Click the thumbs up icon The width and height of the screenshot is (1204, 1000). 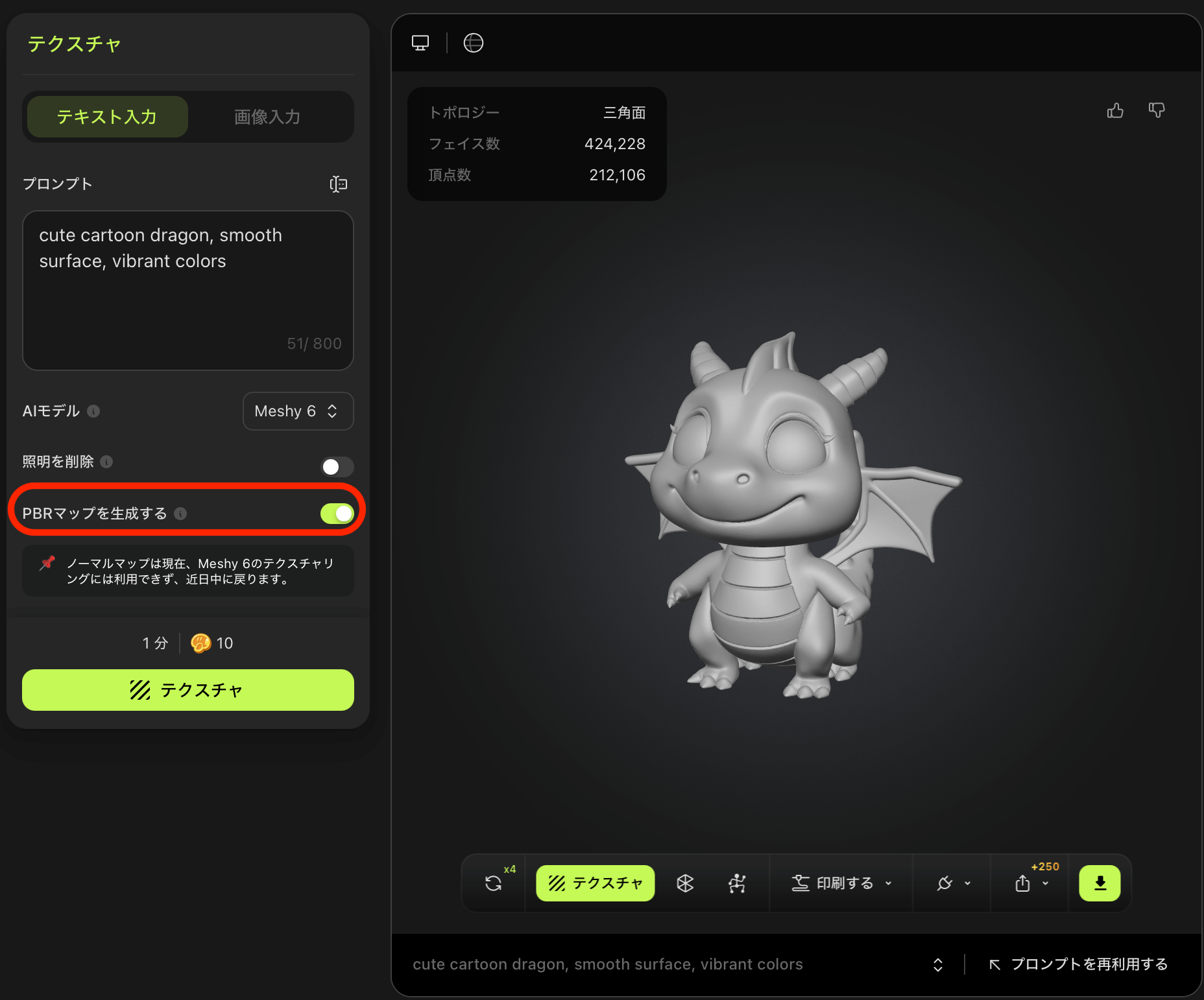click(1115, 111)
